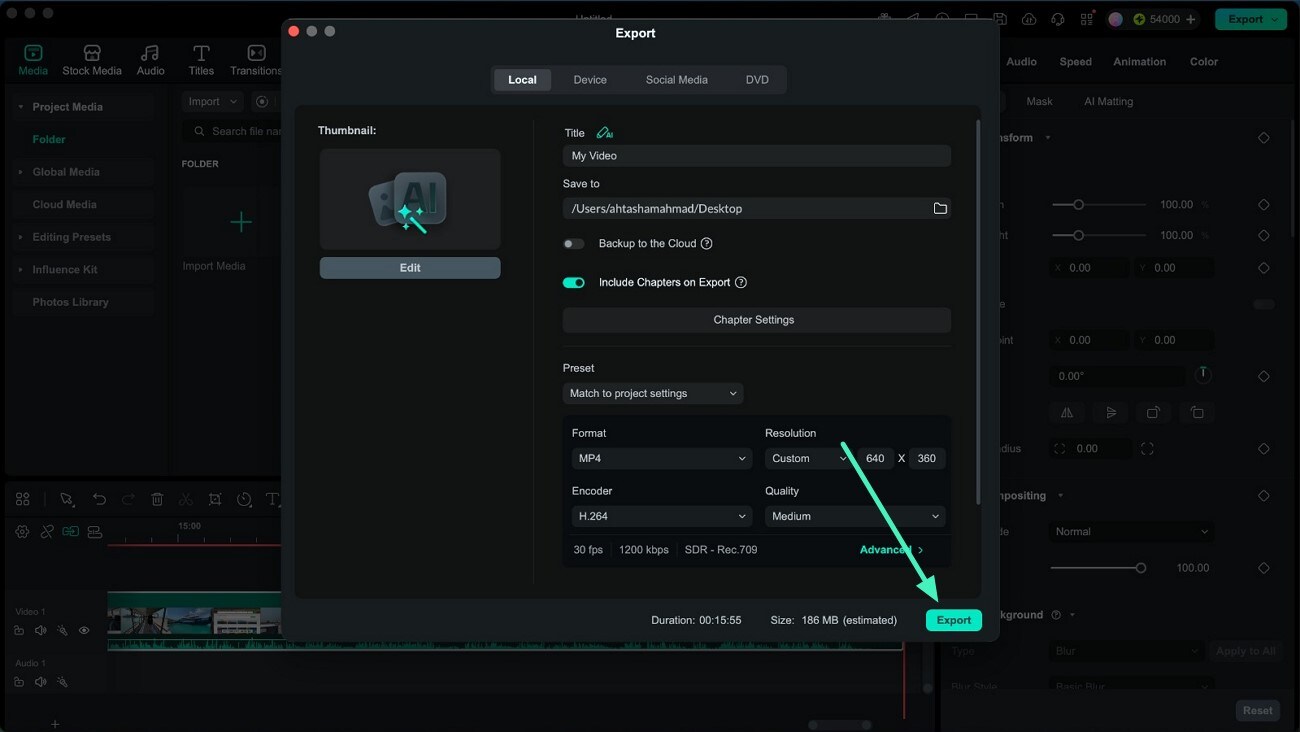This screenshot has height=732, width=1300.
Task: Click the add track plus icon below Audio 1
Action: (55, 723)
